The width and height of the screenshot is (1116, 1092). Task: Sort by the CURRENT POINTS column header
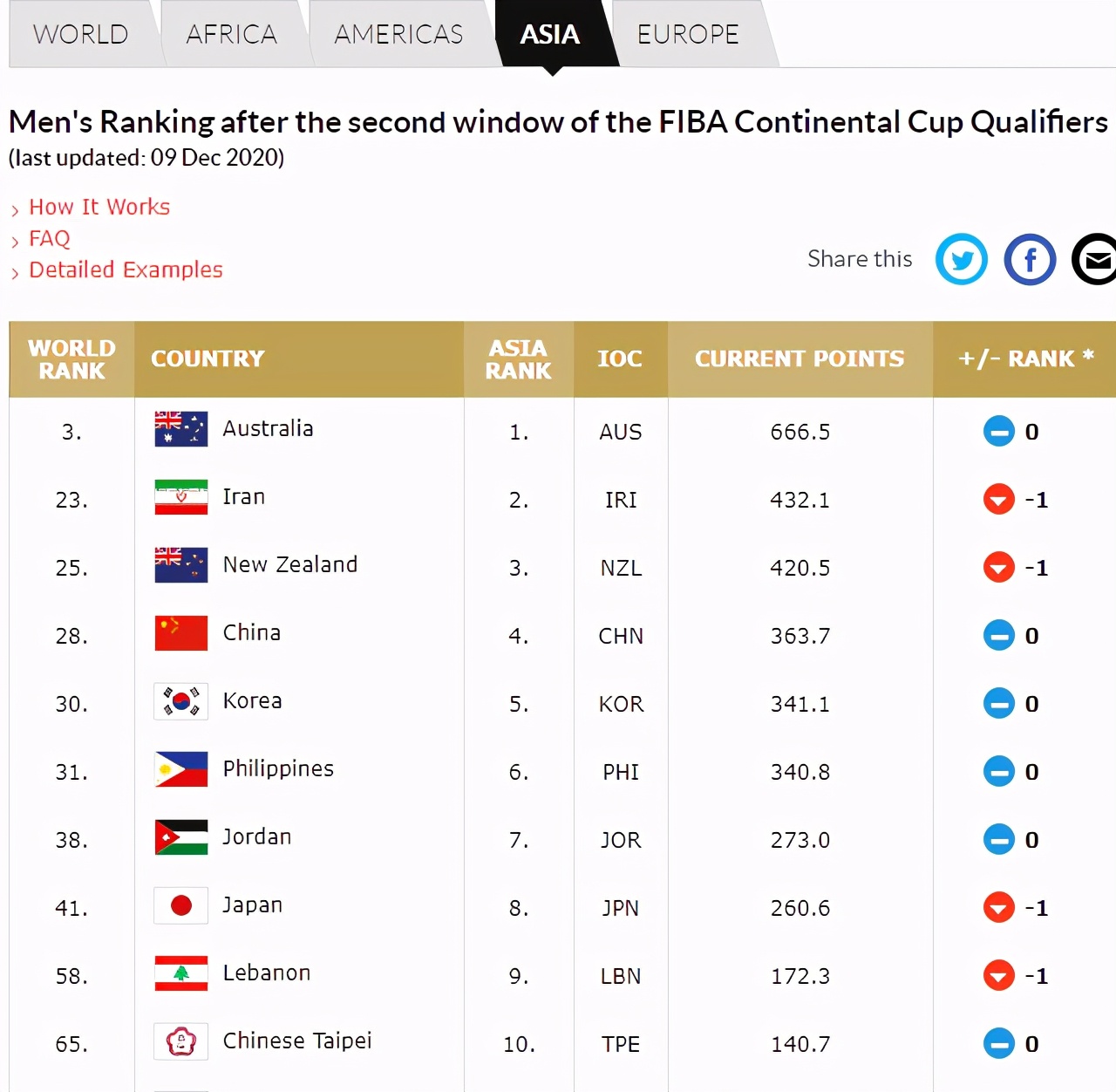800,358
